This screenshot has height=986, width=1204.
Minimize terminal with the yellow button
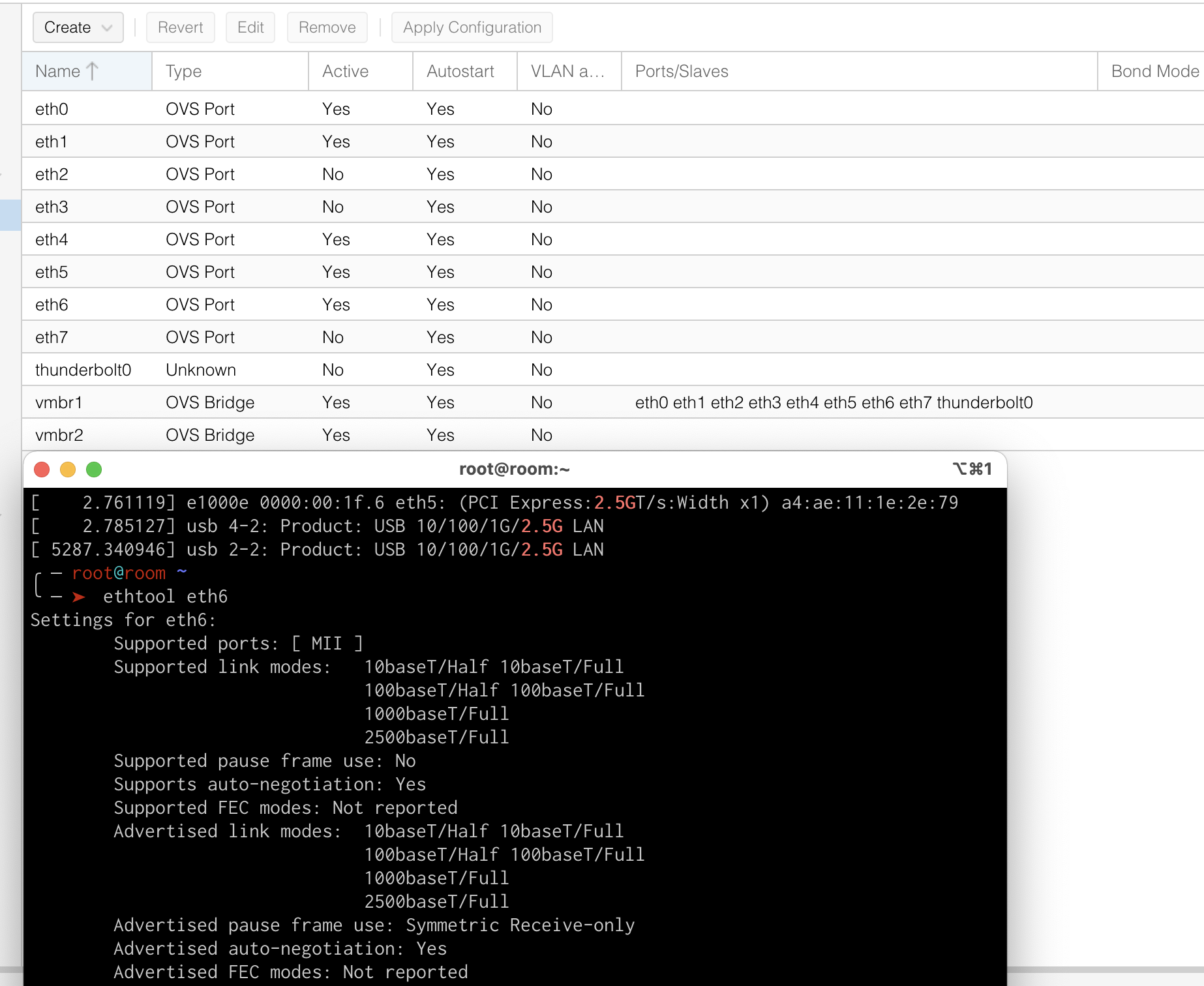pyautogui.click(x=68, y=470)
